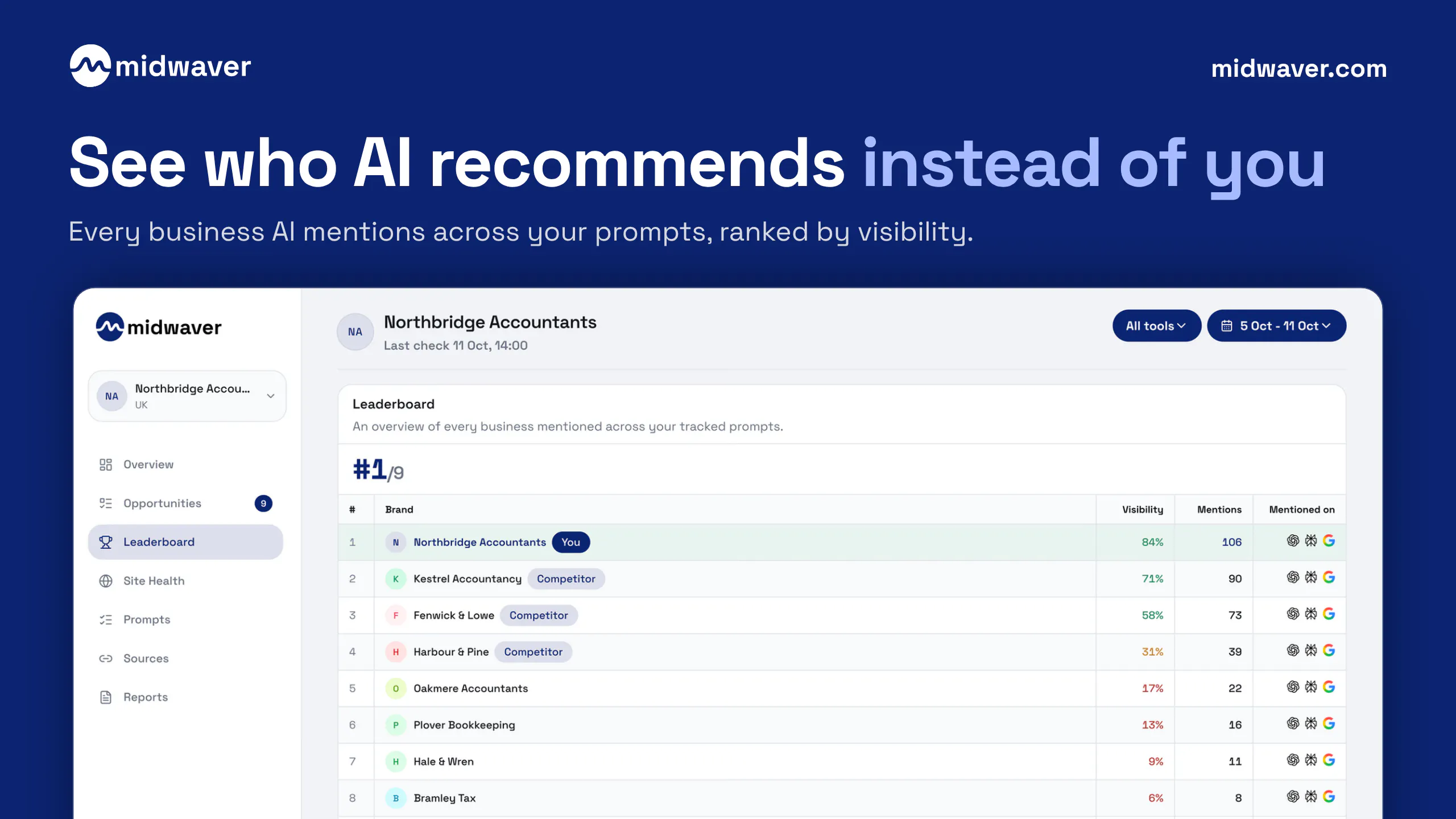This screenshot has width=1456, height=819.
Task: Click Google icon in Harbour & Pine row
Action: 1329,650
